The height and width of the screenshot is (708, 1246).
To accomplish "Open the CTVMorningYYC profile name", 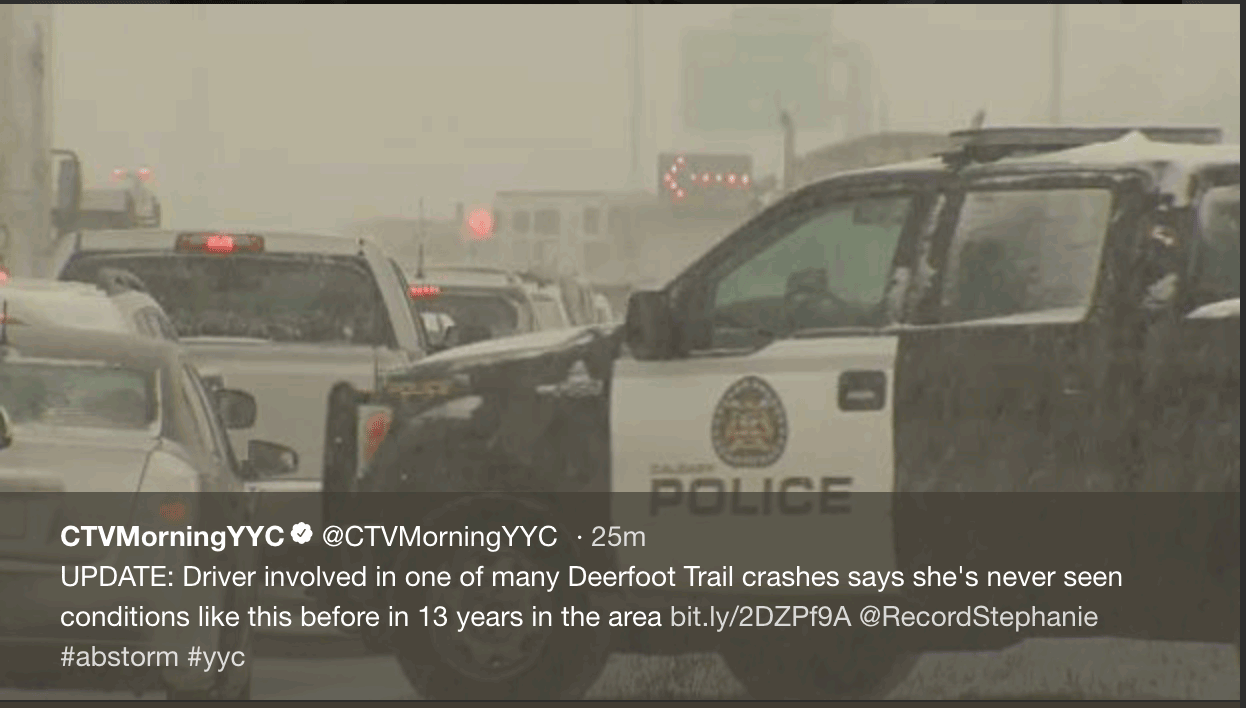I will (x=173, y=537).
